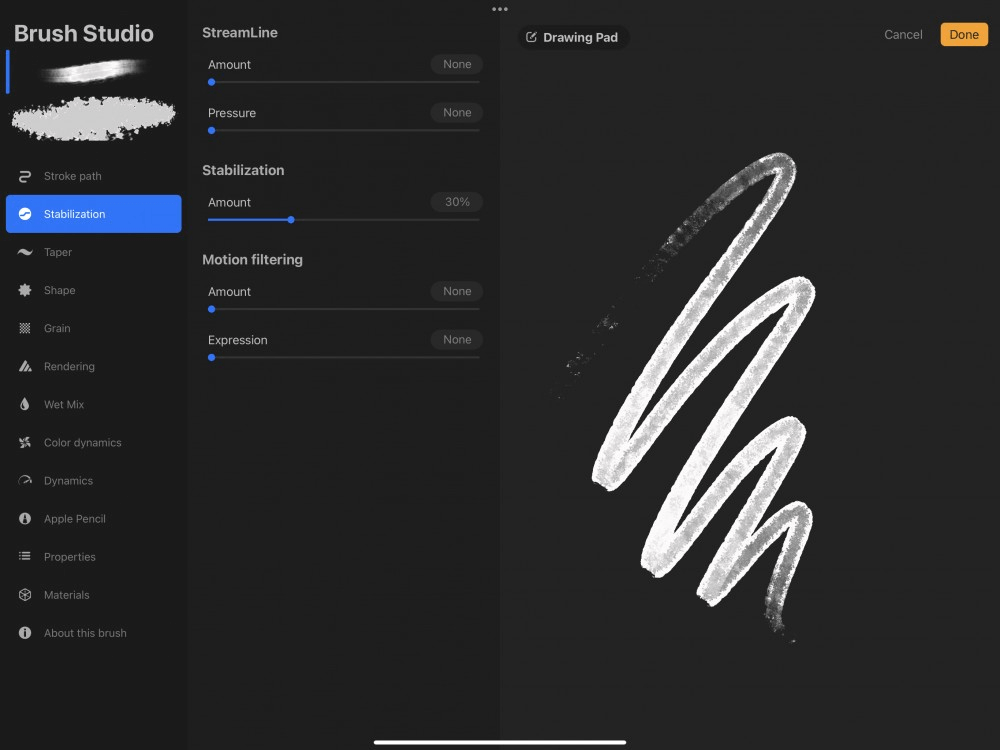Screen dimensions: 1000x750
Task: Click the Stroke path icon in sidebar
Action: click(25, 176)
